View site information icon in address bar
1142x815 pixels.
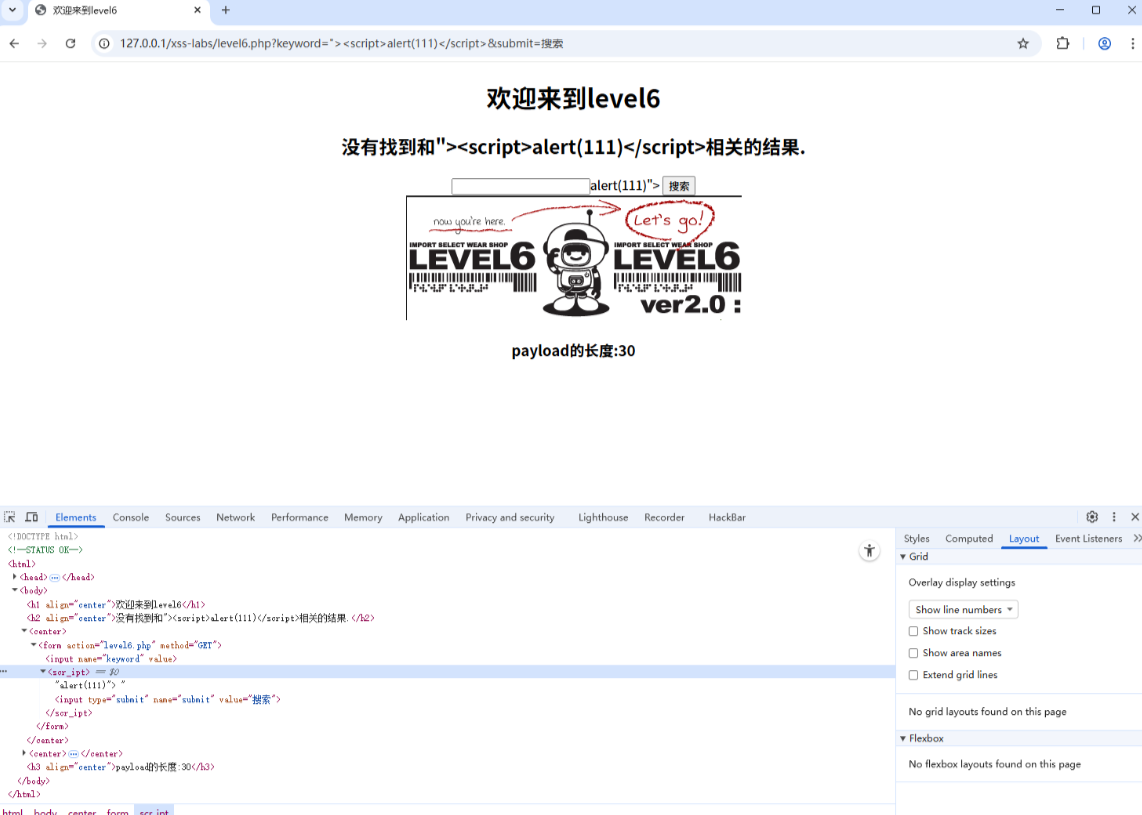pyautogui.click(x=104, y=44)
